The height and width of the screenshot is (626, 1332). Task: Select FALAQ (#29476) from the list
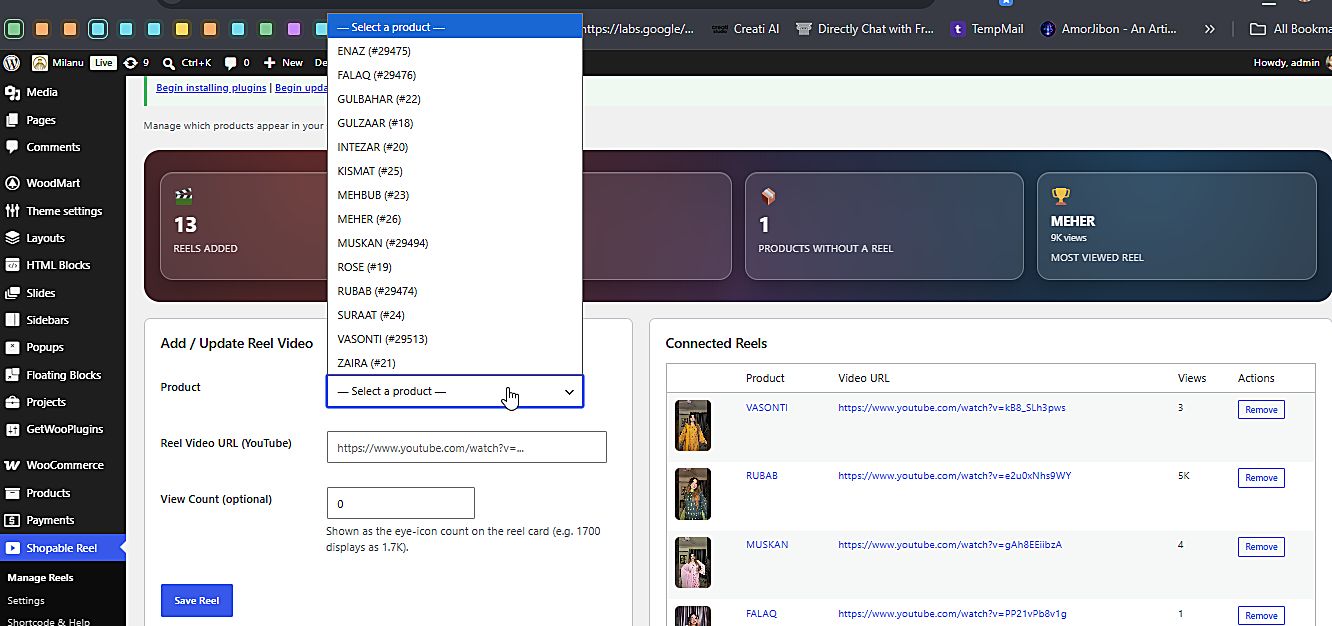[x=455, y=75]
